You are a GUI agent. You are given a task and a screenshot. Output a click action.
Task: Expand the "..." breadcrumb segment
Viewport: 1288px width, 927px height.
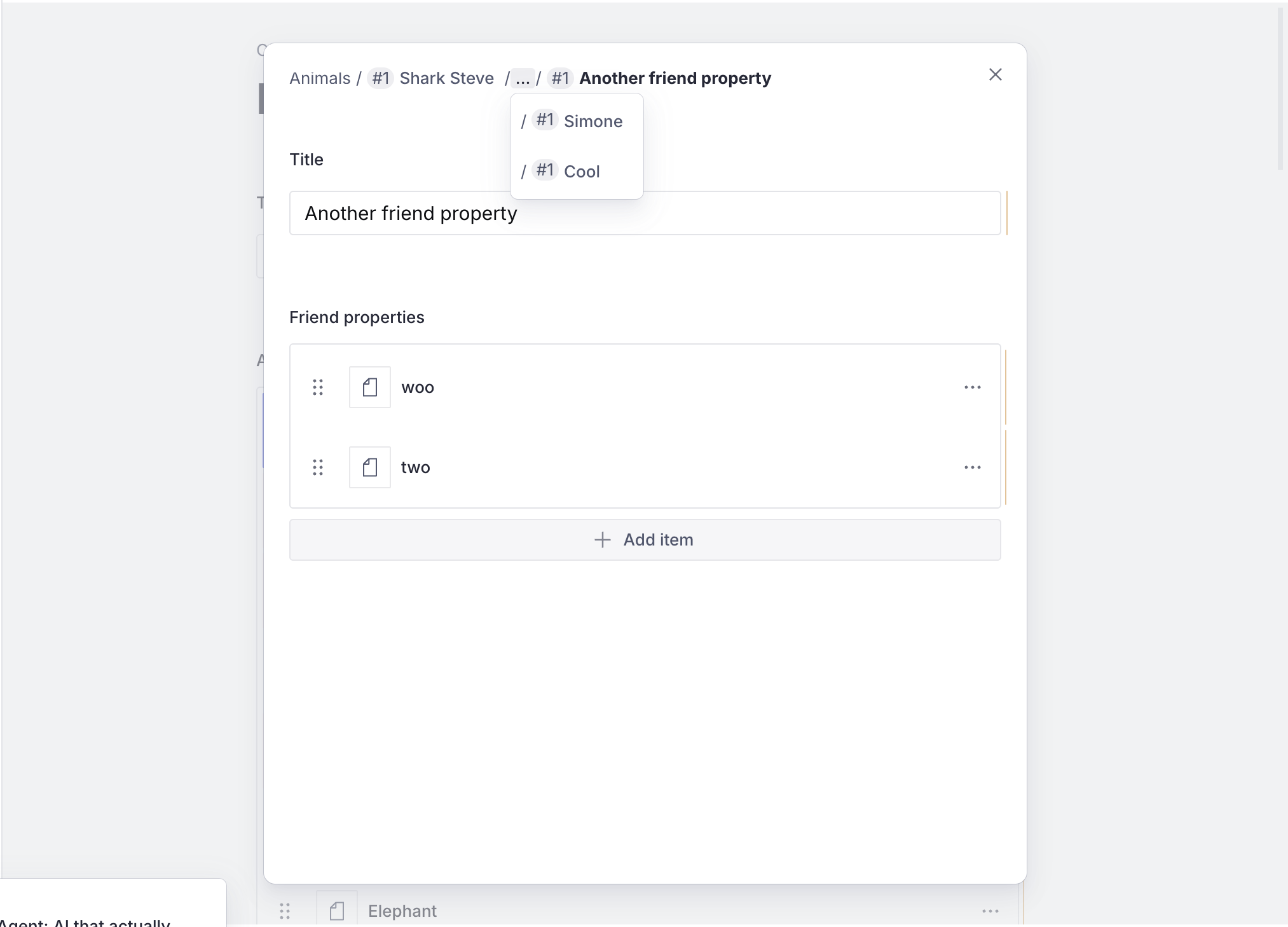pos(521,78)
